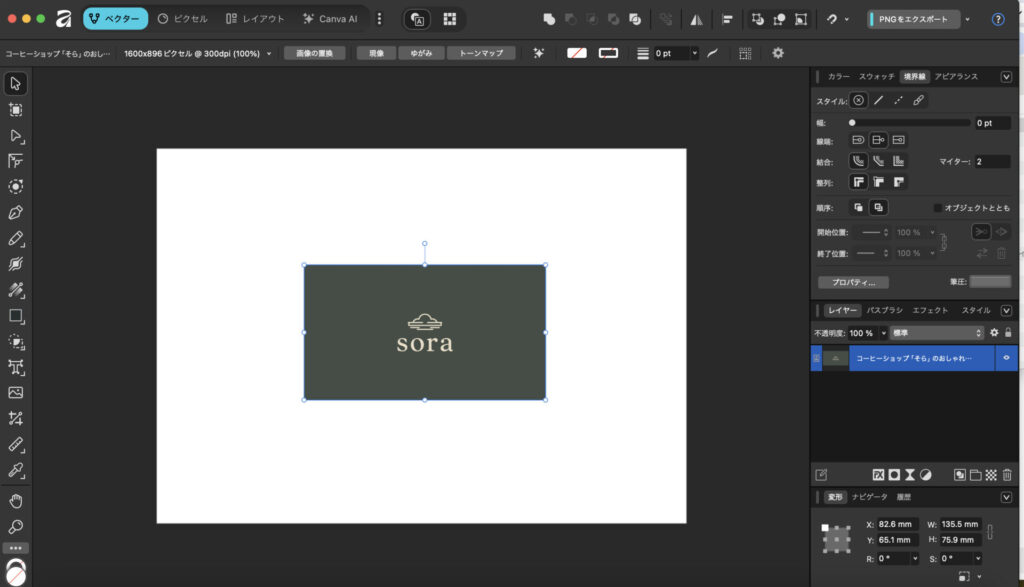This screenshot has height=587, width=1024.
Task: Pick the Color Picker eyedropper tool
Action: 16,470
